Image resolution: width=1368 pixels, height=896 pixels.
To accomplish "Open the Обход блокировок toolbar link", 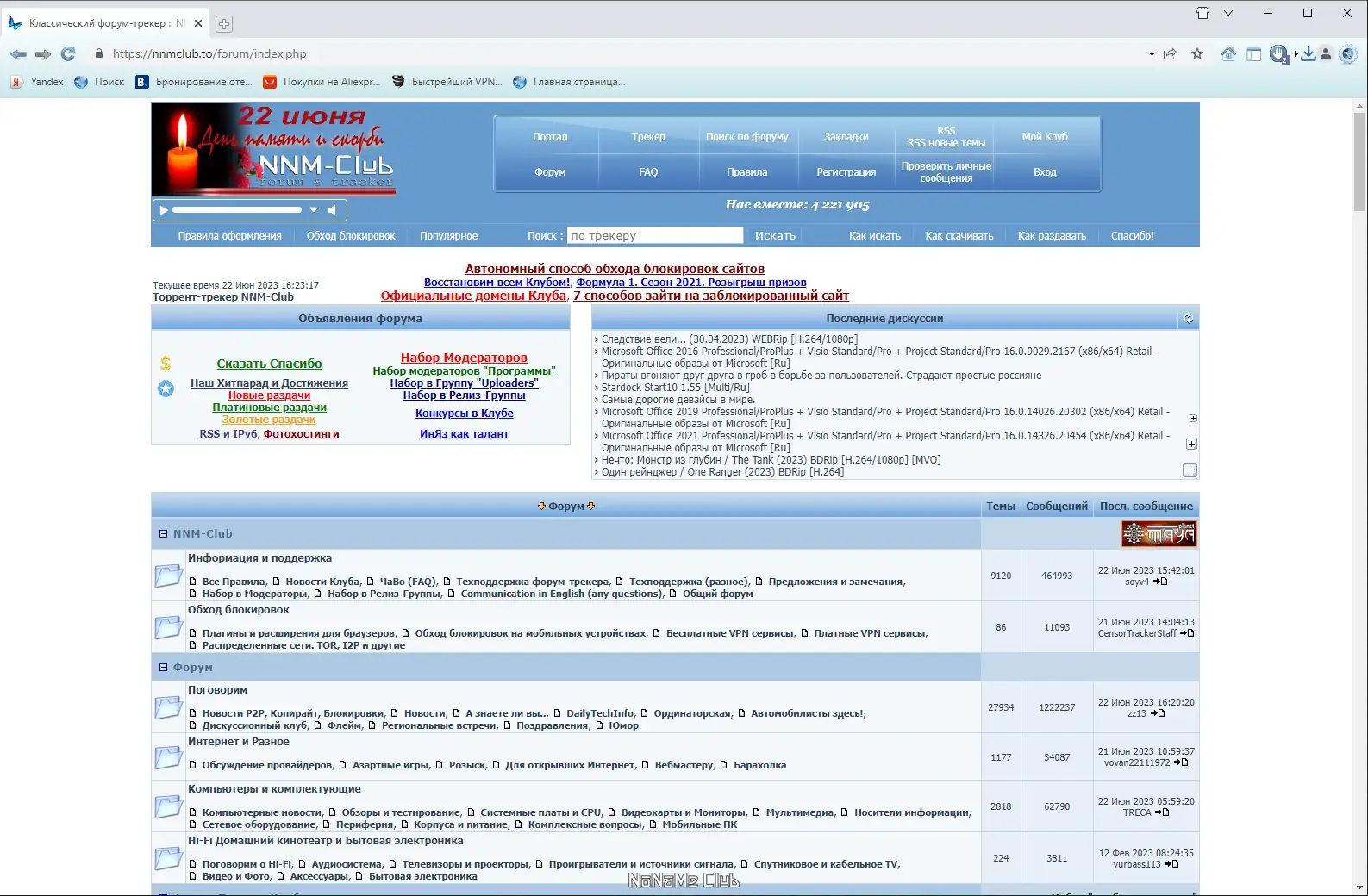I will (x=351, y=235).
